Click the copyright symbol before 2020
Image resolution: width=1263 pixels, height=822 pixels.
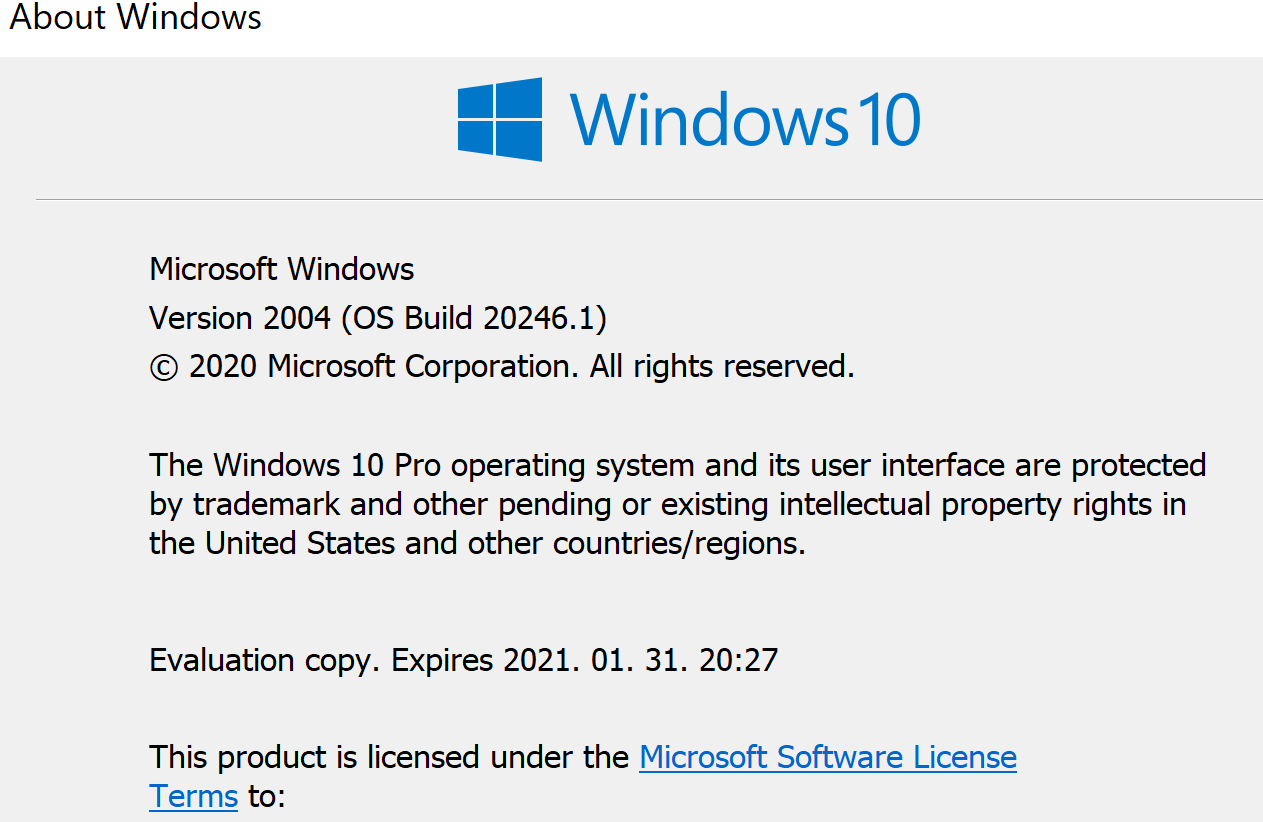pos(163,368)
